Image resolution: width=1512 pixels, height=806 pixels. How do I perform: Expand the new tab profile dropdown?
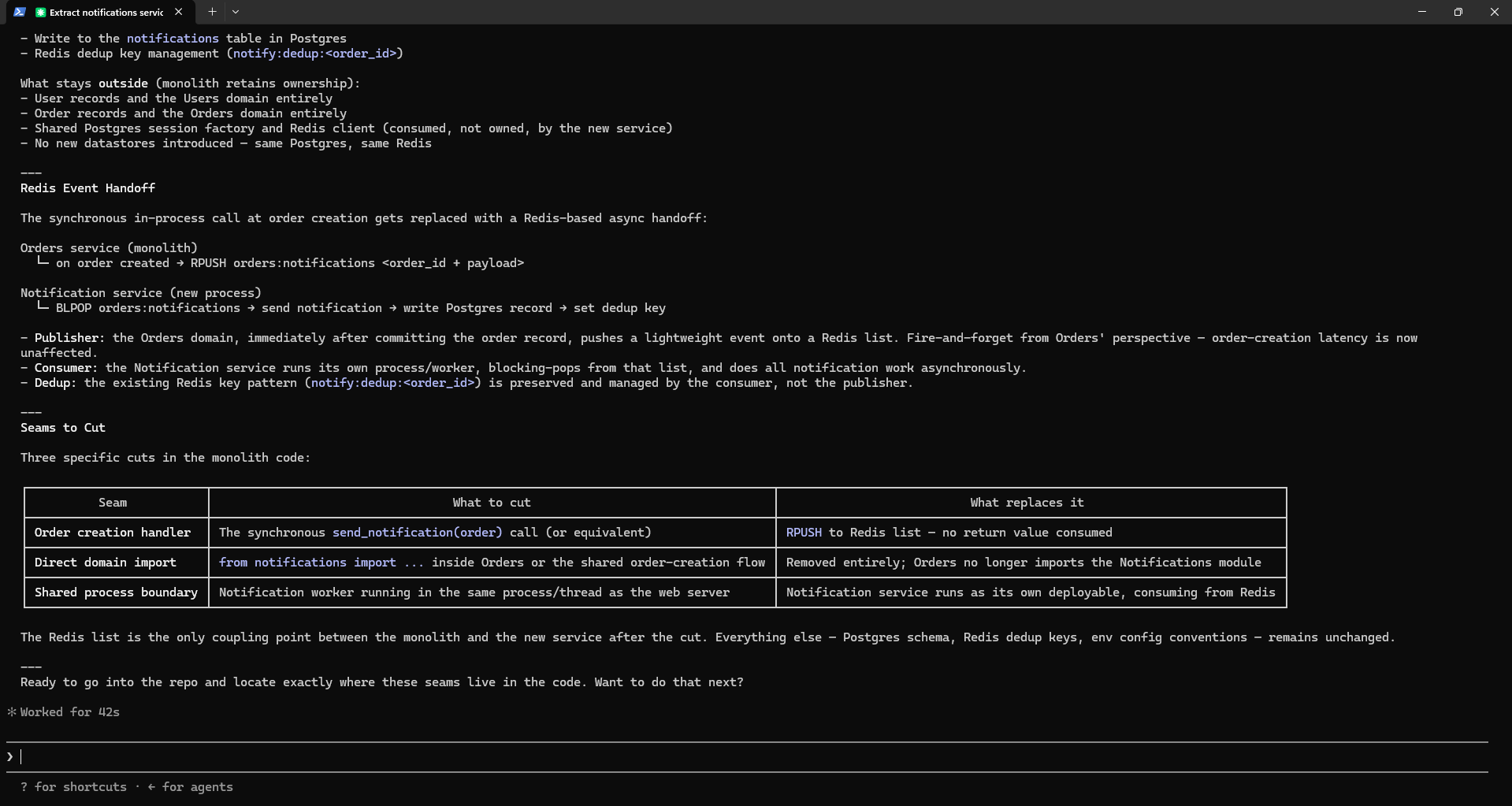click(x=236, y=12)
